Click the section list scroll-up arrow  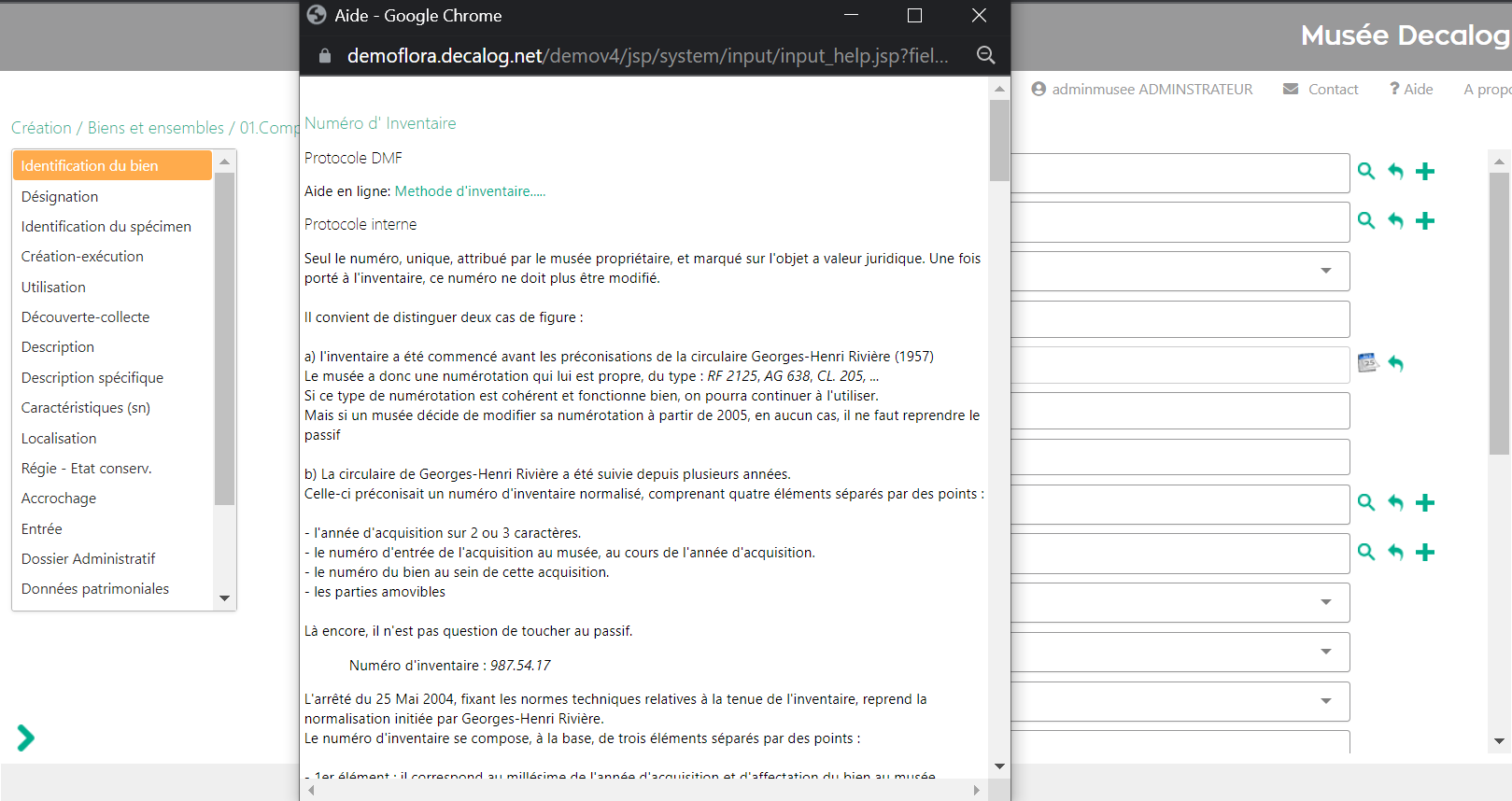tap(224, 162)
